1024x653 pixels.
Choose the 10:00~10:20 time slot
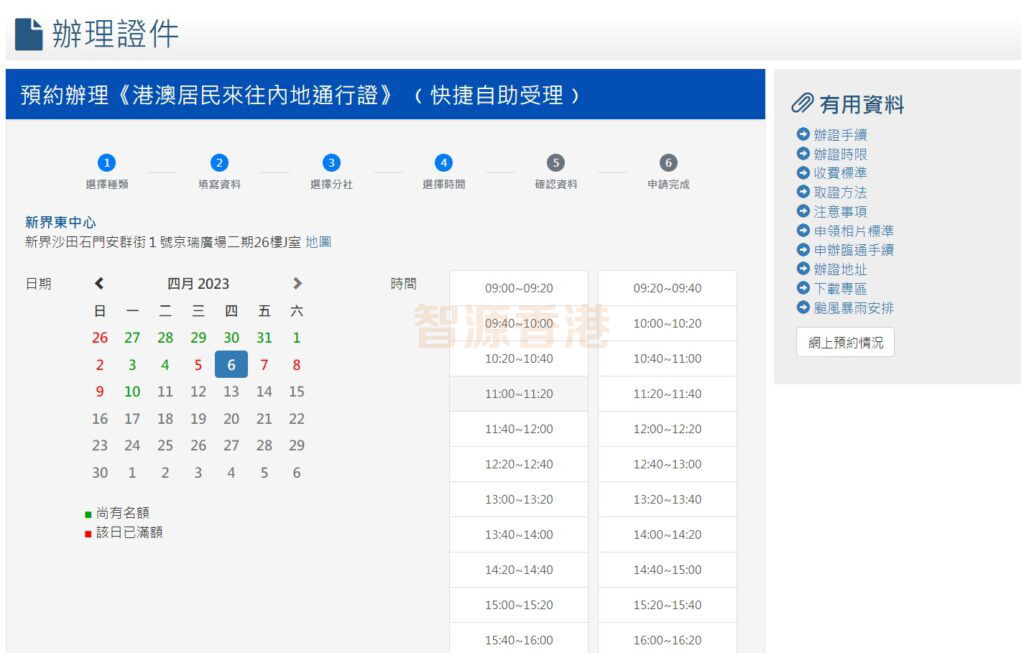point(667,323)
